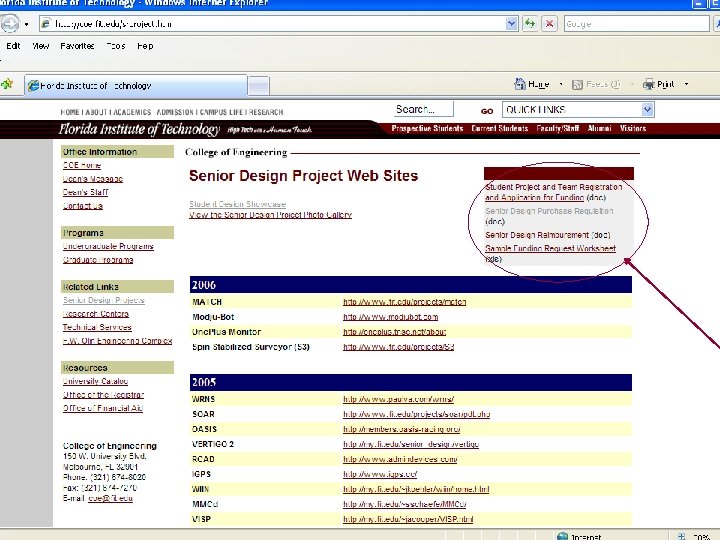Image resolution: width=720 pixels, height=540 pixels.
Task: Open the Help menu
Action: tap(145, 46)
